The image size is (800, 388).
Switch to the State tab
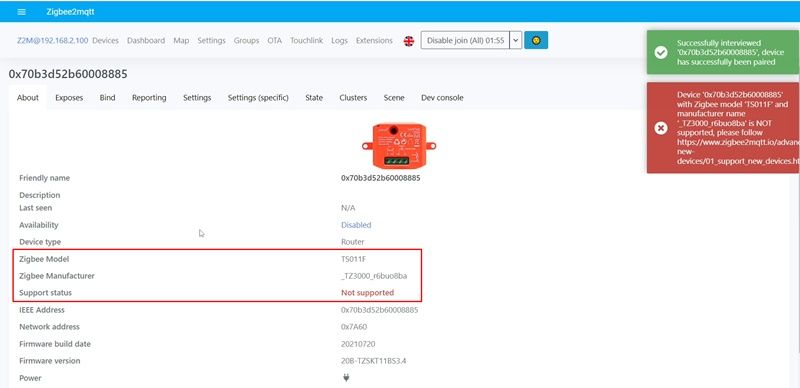(314, 98)
